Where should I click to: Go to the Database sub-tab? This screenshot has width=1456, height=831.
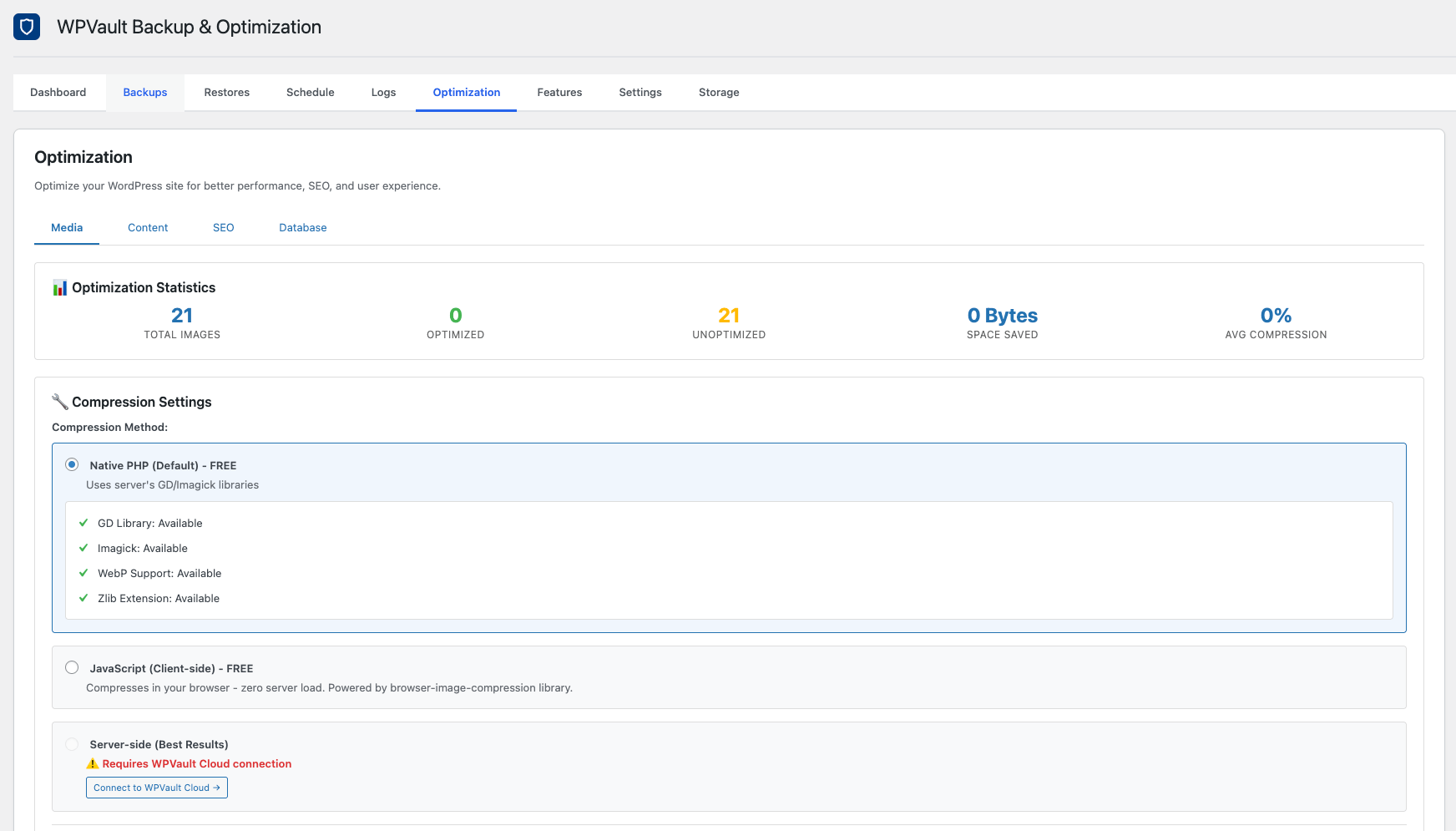click(x=303, y=228)
